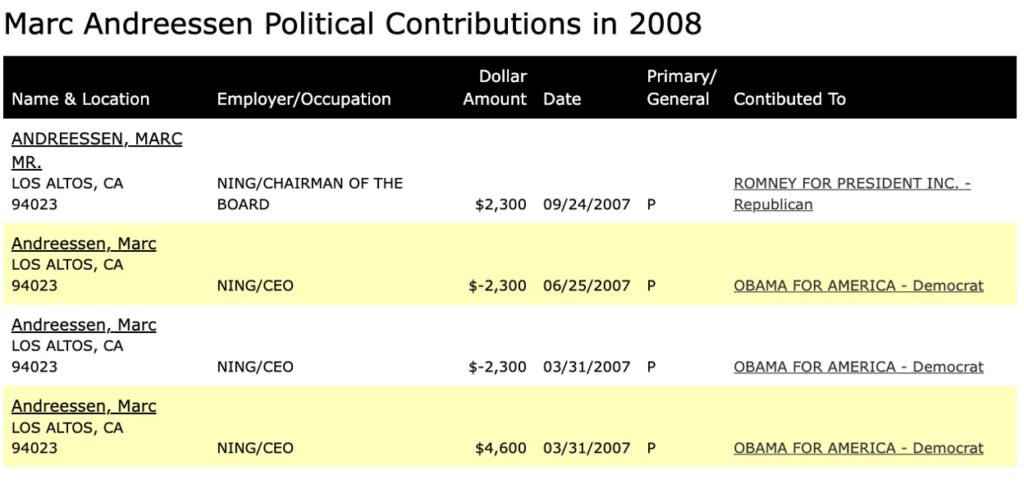Click the Date column header
This screenshot has height=484, width=1024.
(x=562, y=99)
